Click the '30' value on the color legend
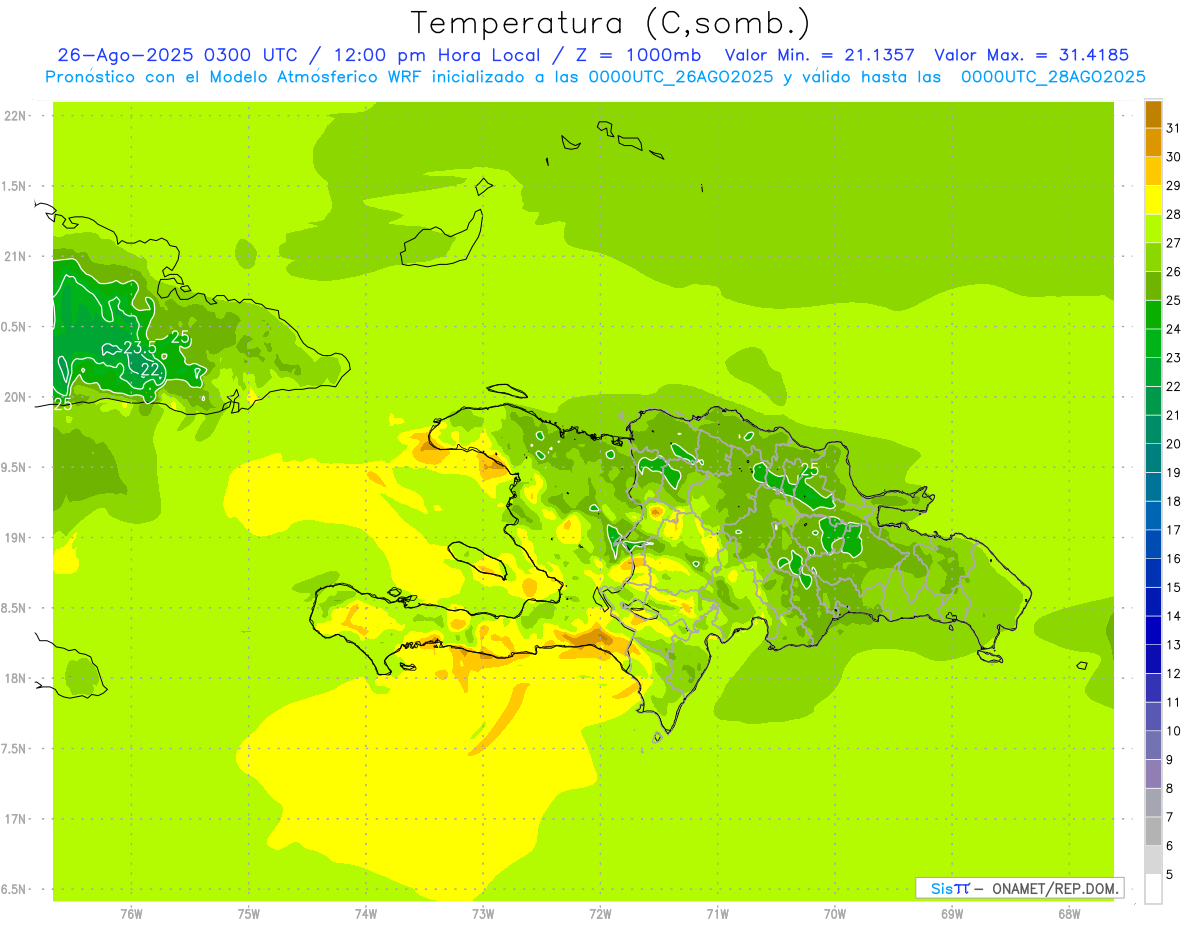Screen dimensions: 1200x927 coord(1174,156)
